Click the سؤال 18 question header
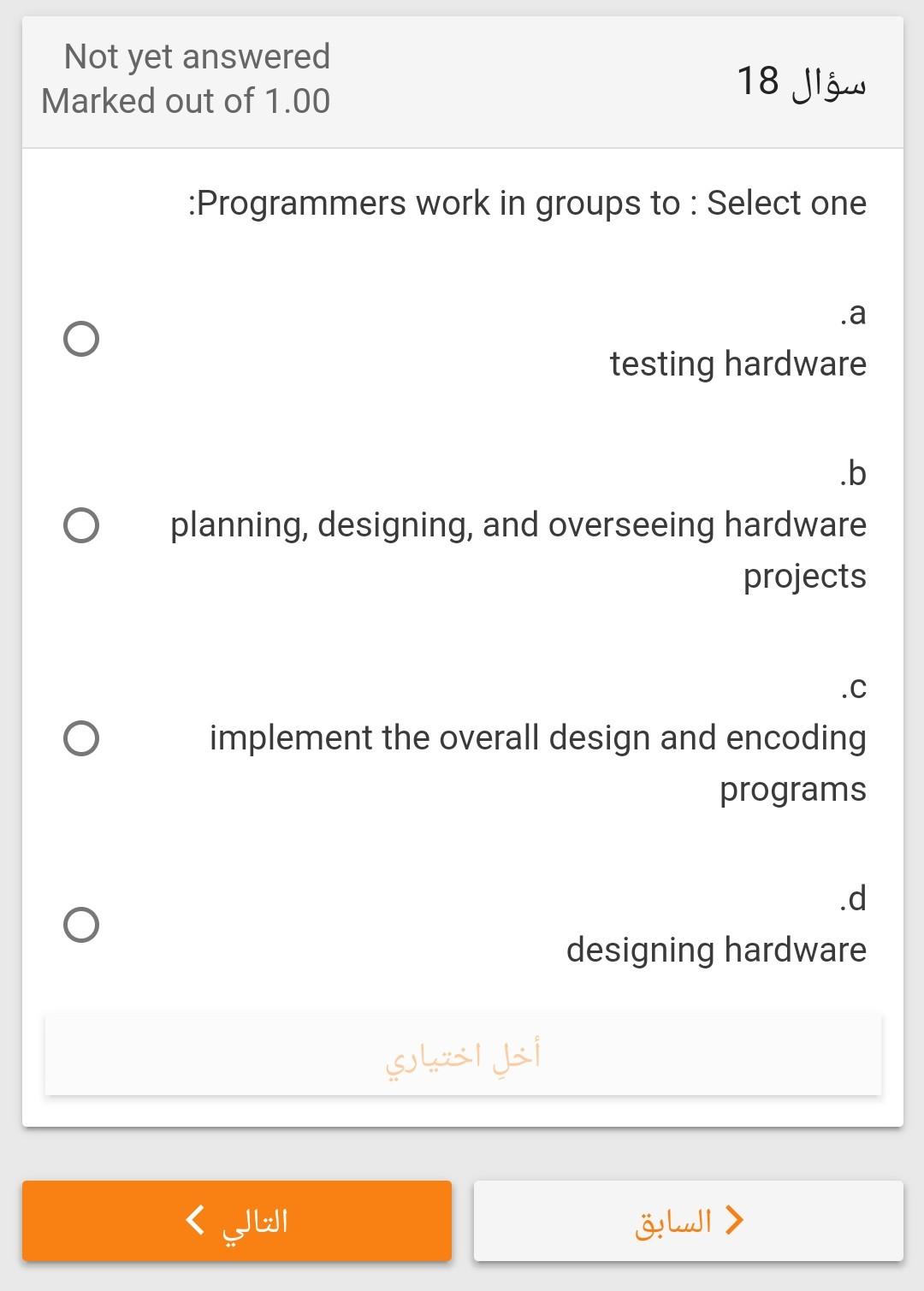The height and width of the screenshot is (1291, 924). [802, 82]
